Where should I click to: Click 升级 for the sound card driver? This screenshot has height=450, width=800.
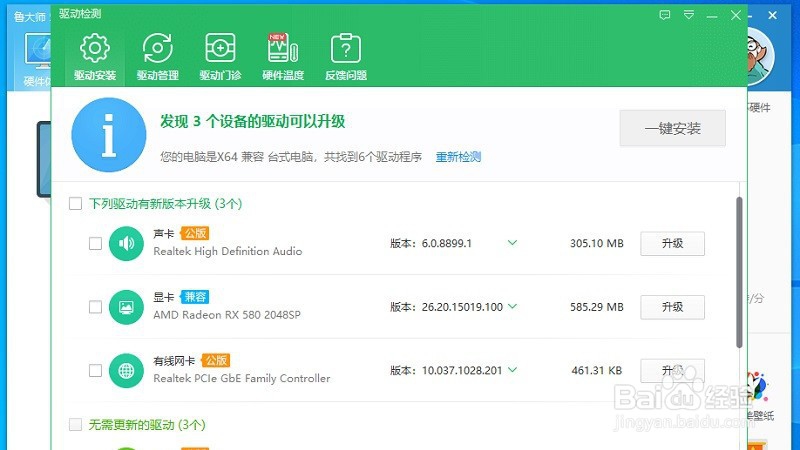[x=672, y=243]
